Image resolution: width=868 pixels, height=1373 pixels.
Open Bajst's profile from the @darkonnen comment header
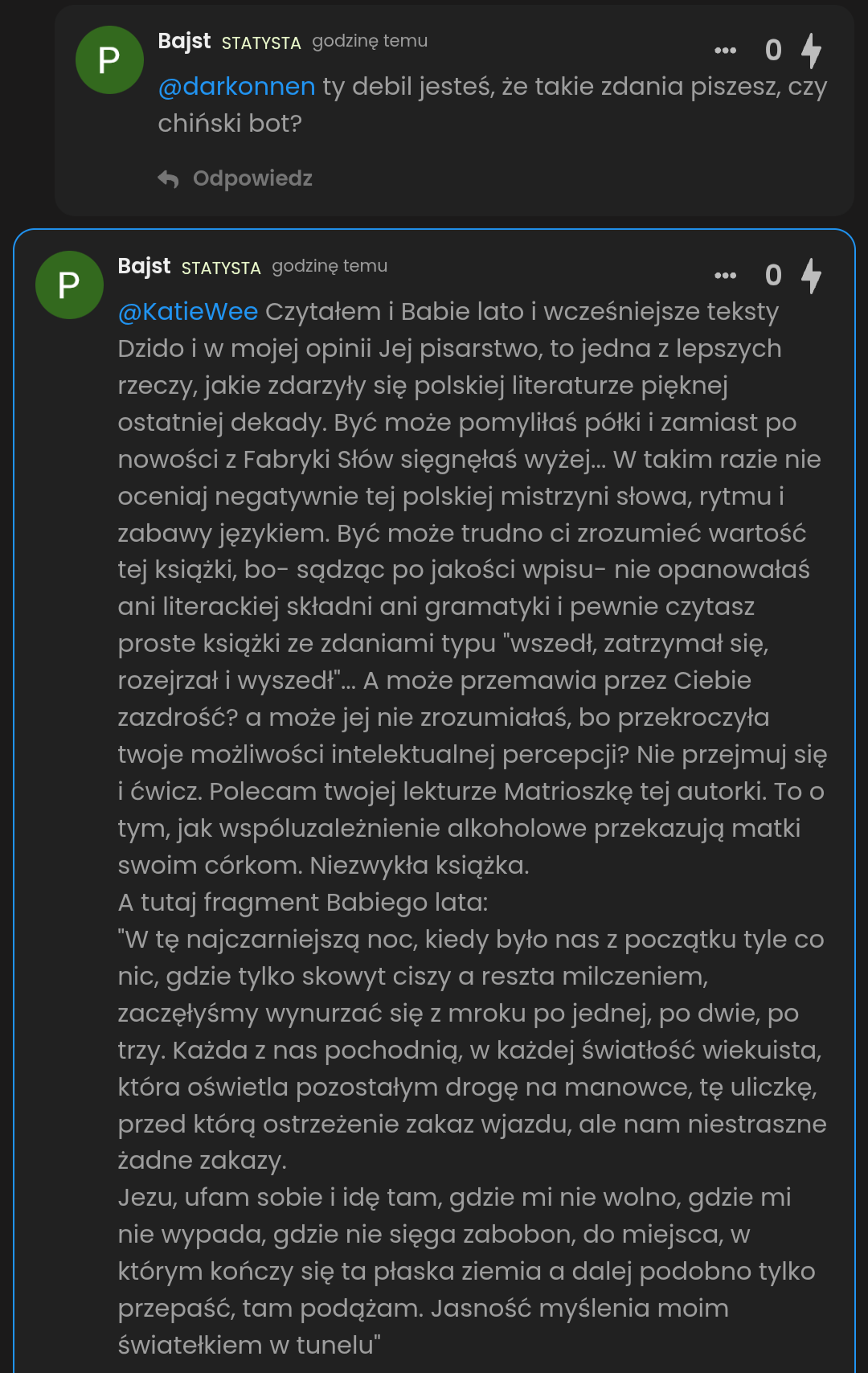coord(184,41)
